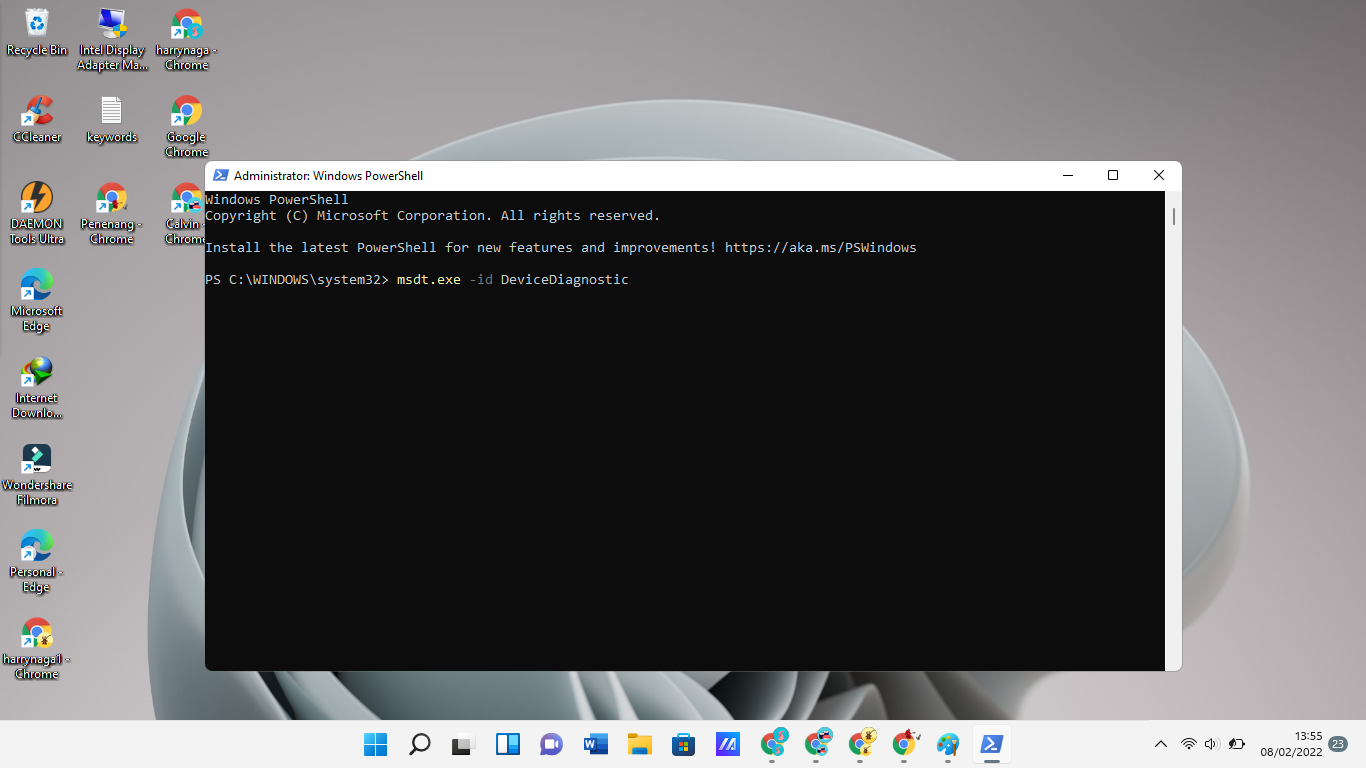Image resolution: width=1366 pixels, height=768 pixels.
Task: Click the active PowerShell taskbar icon
Action: click(x=992, y=744)
